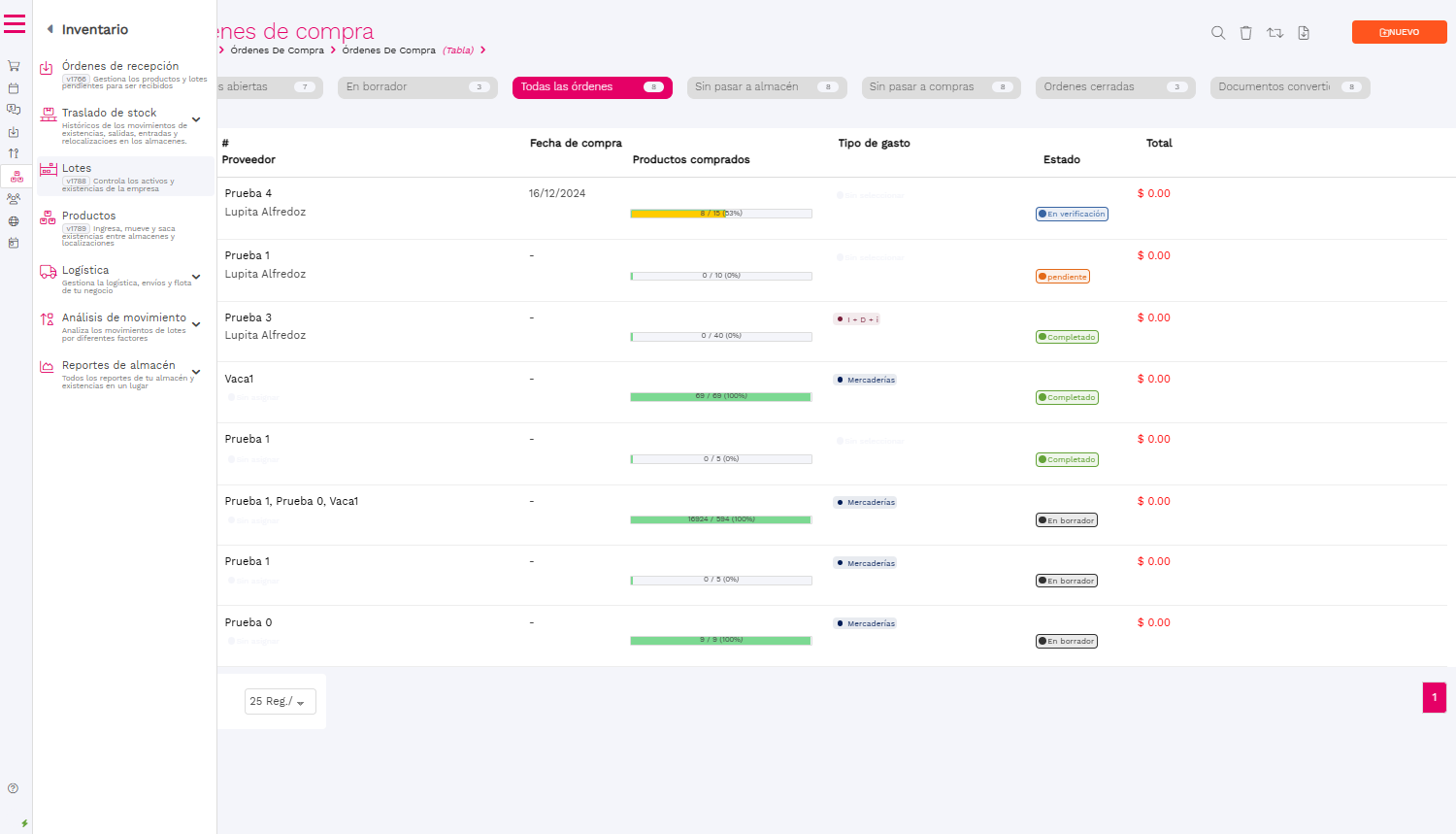The image size is (1456, 834).
Task: Expand the Logística submenu
Action: 196,277
